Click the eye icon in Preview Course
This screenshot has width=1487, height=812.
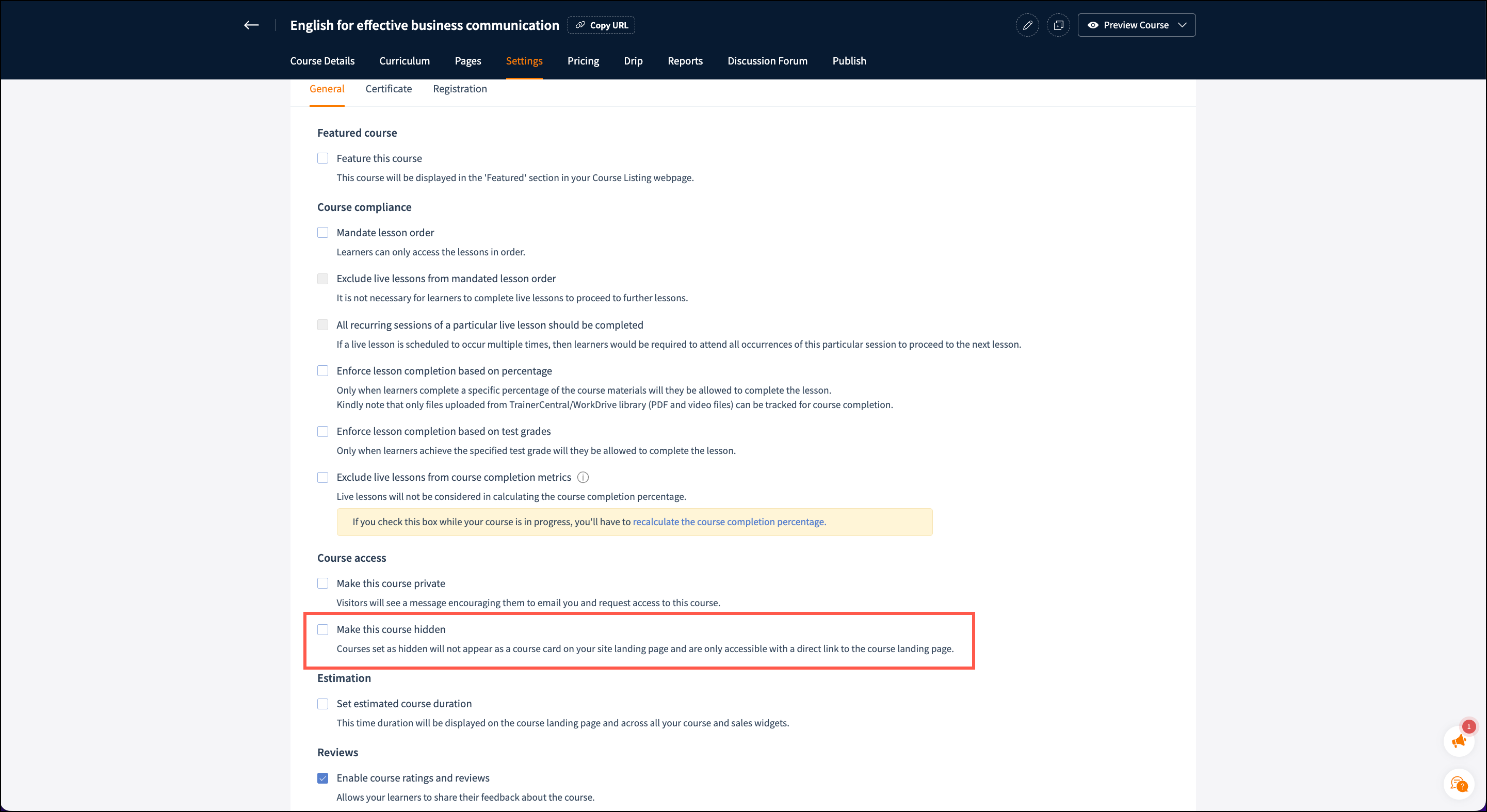(1093, 25)
